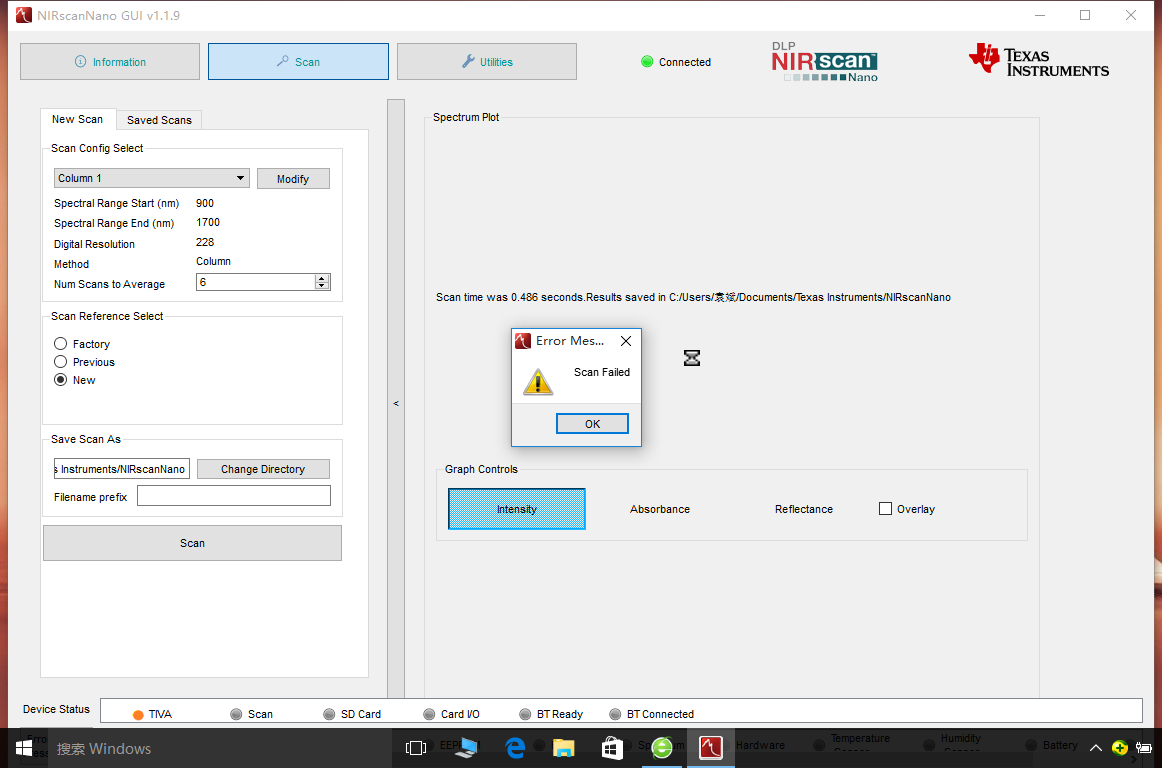1162x768 pixels.
Task: Switch to the Scan main tab
Action: (298, 62)
